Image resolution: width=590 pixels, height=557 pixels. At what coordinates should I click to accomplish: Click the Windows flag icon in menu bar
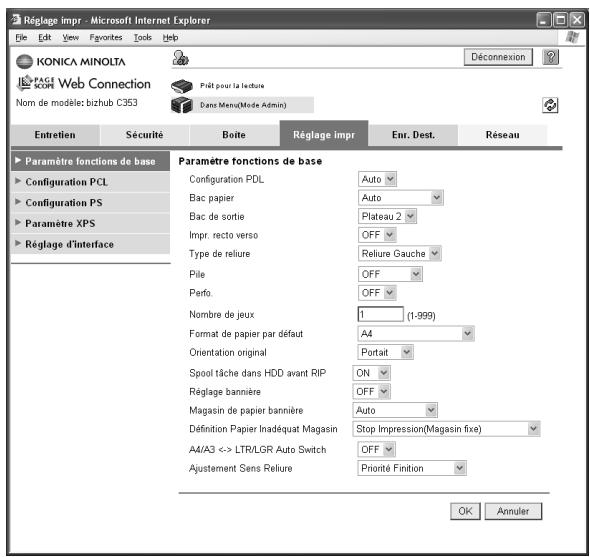pos(572,37)
